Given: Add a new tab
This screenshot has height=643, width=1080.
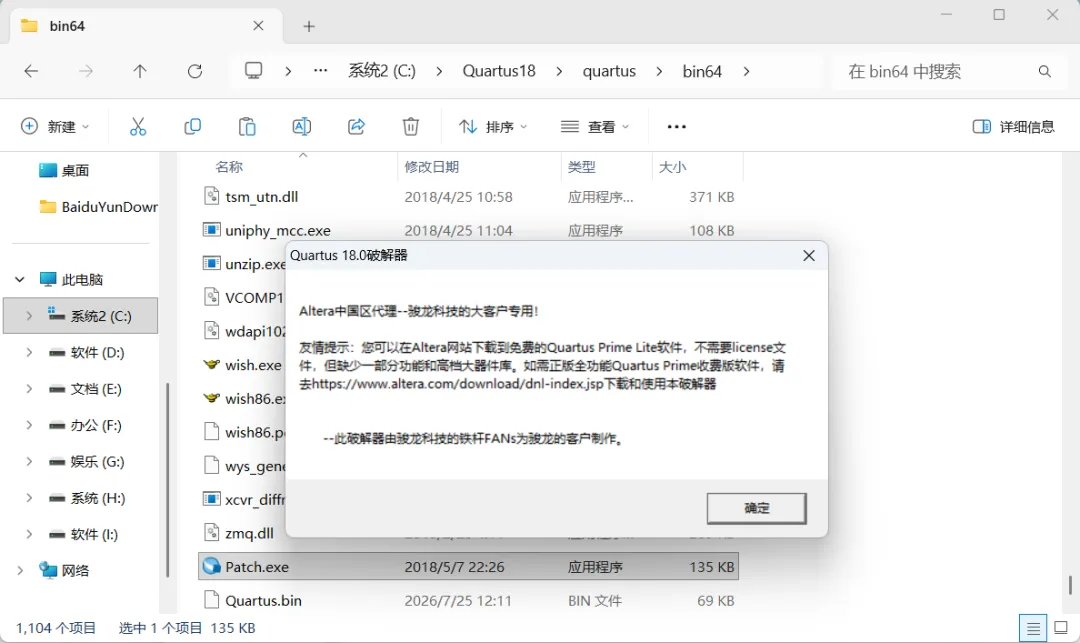Looking at the screenshot, I should click(309, 26).
